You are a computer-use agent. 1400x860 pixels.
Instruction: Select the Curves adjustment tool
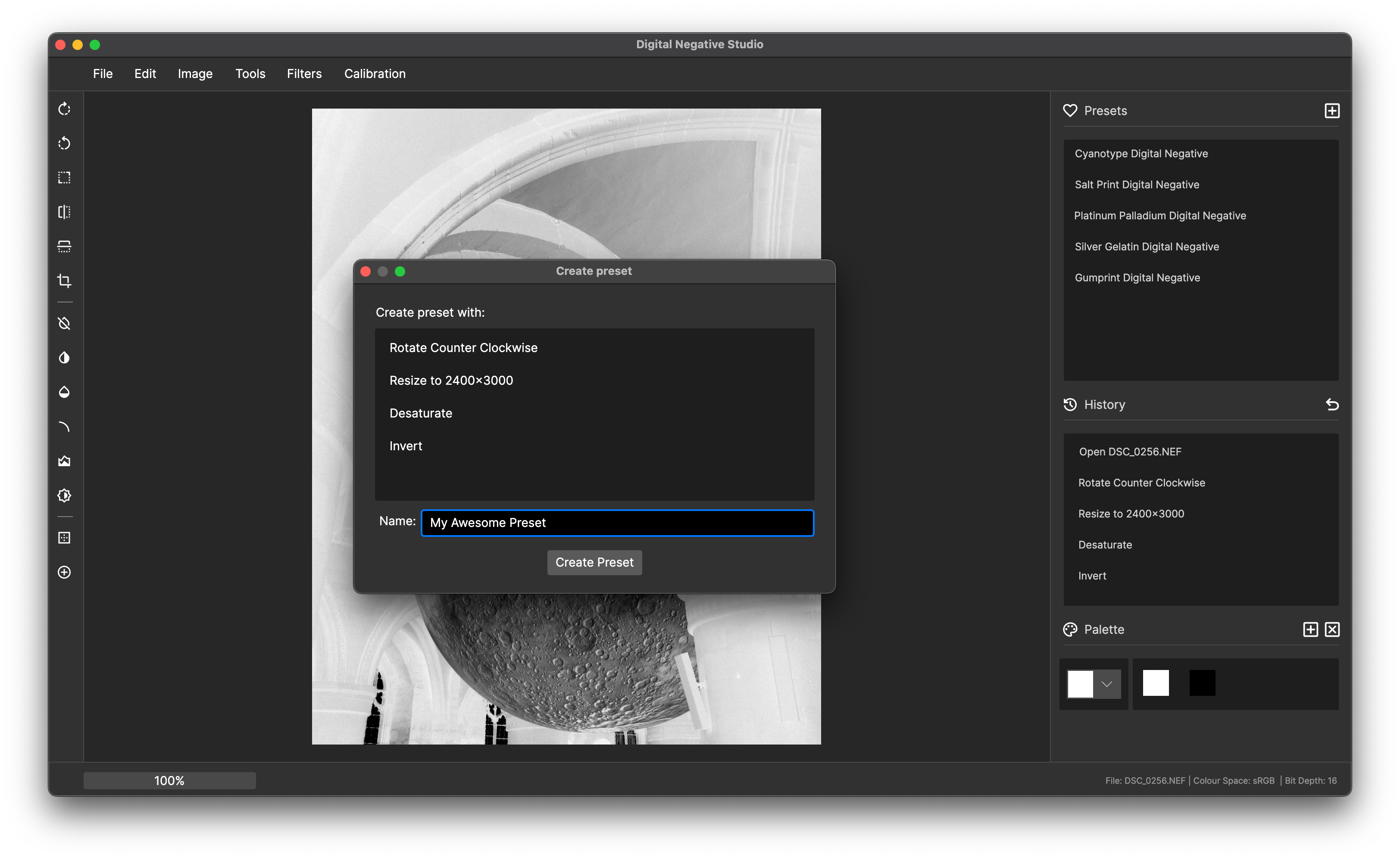[x=64, y=426]
